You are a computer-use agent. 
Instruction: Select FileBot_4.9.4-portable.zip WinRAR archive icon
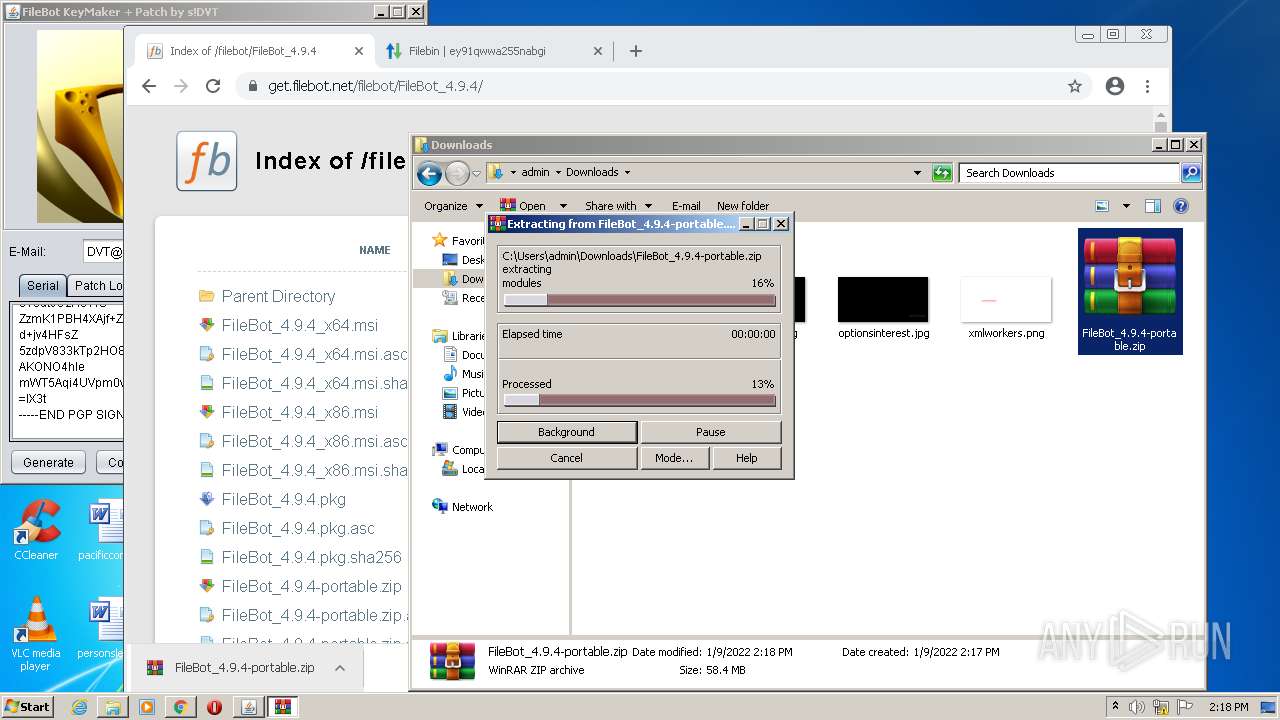[x=1130, y=291]
